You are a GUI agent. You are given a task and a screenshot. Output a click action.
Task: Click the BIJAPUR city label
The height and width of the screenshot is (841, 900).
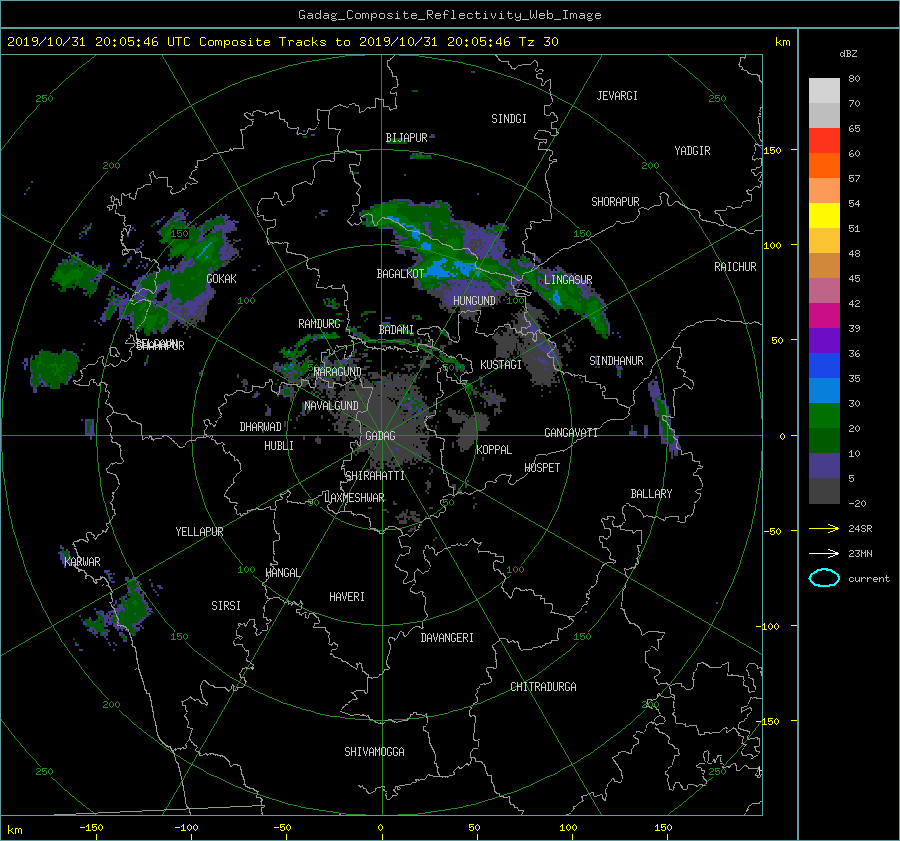click(x=406, y=138)
